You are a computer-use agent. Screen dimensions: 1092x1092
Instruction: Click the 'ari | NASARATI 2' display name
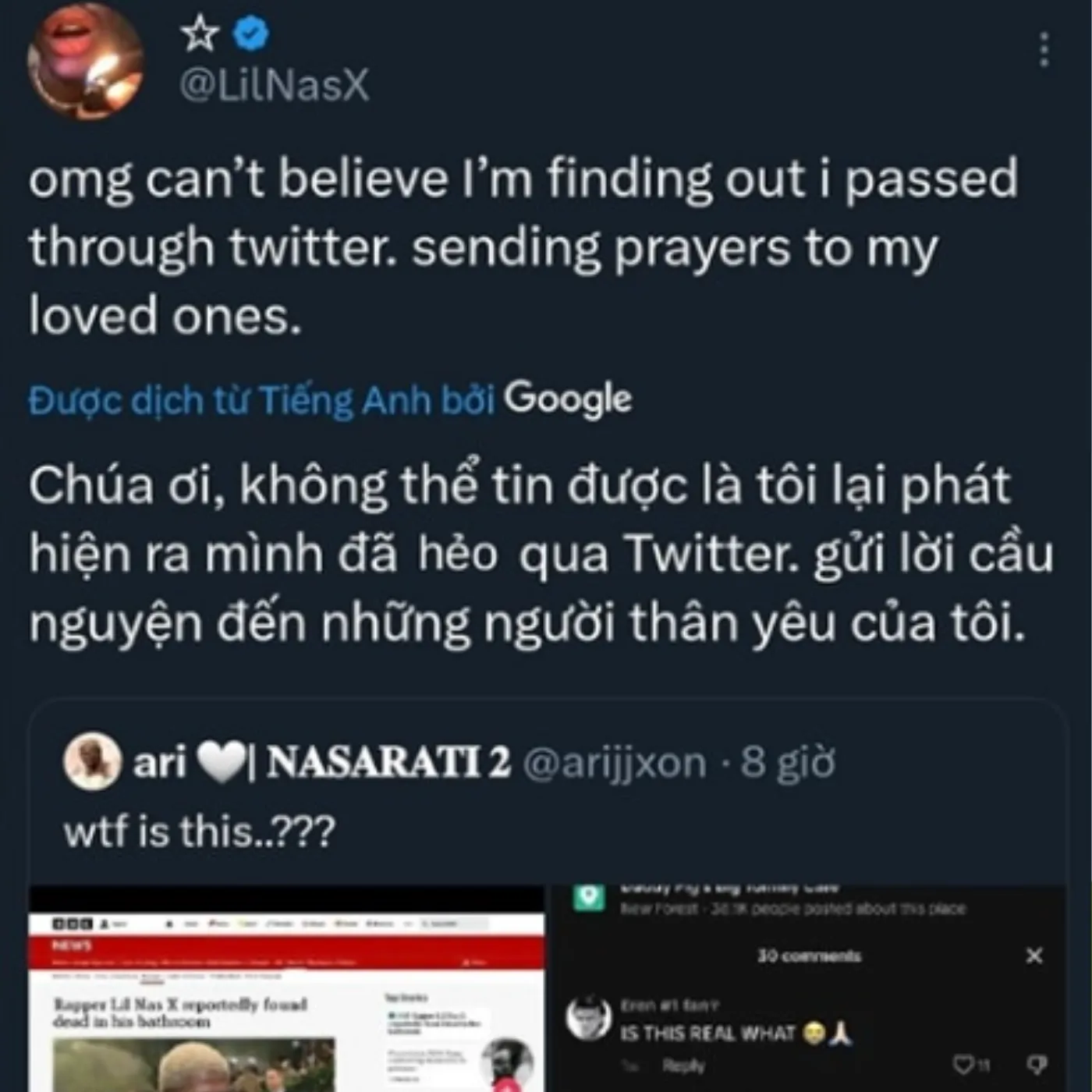tap(321, 763)
